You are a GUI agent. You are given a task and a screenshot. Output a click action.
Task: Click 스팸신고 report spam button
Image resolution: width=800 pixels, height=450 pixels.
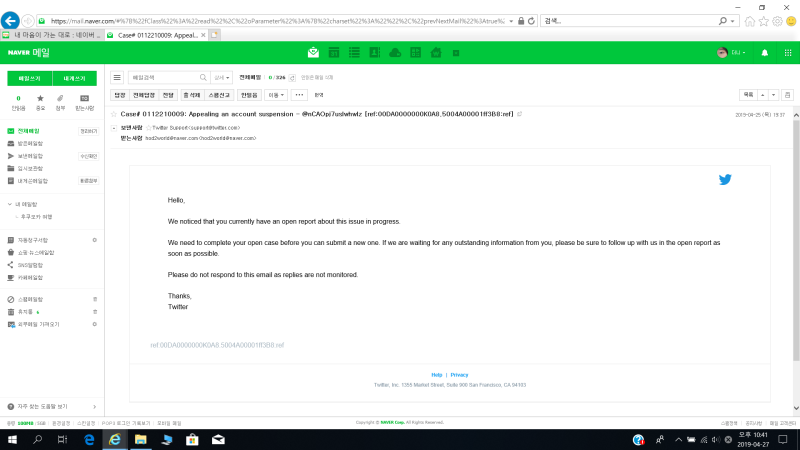pos(219,95)
